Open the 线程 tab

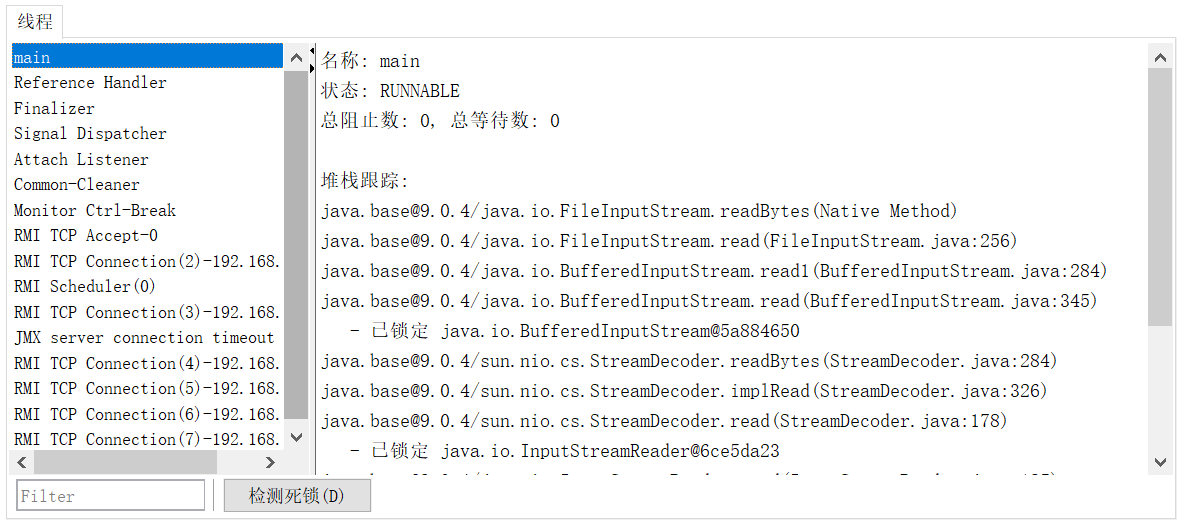[35, 22]
